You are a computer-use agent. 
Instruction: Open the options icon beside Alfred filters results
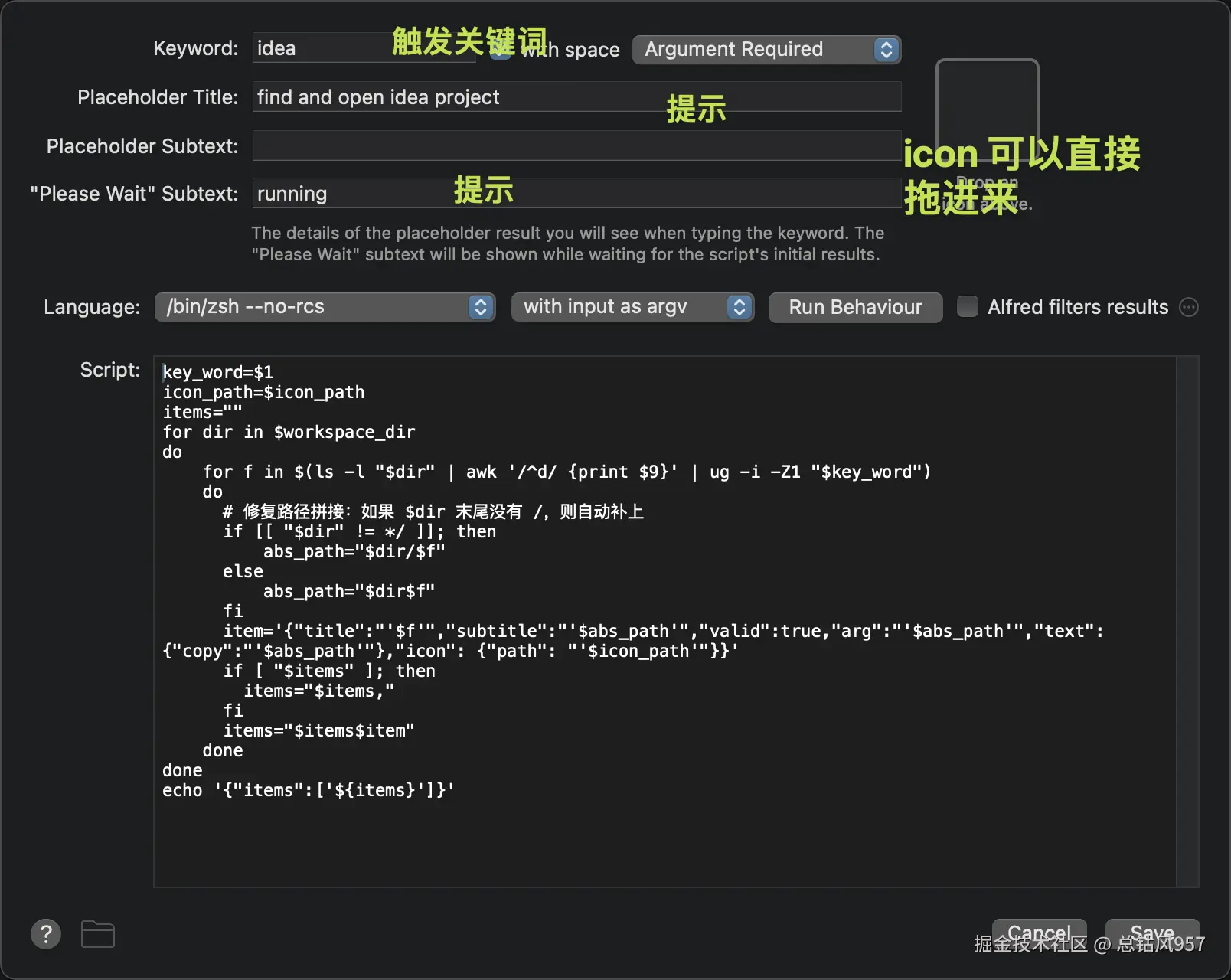(x=1189, y=307)
